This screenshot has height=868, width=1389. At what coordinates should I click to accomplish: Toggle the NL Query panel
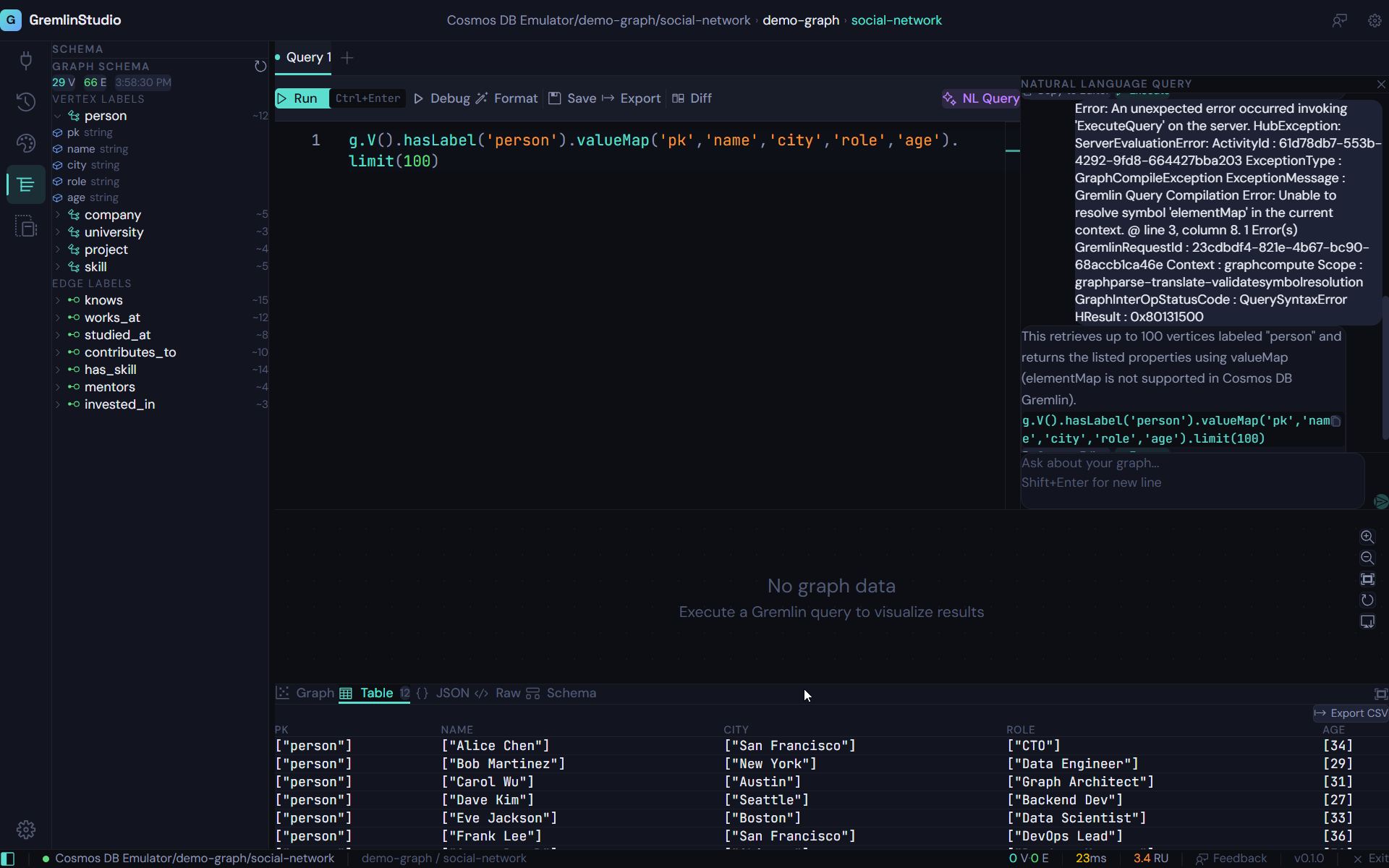coord(980,98)
